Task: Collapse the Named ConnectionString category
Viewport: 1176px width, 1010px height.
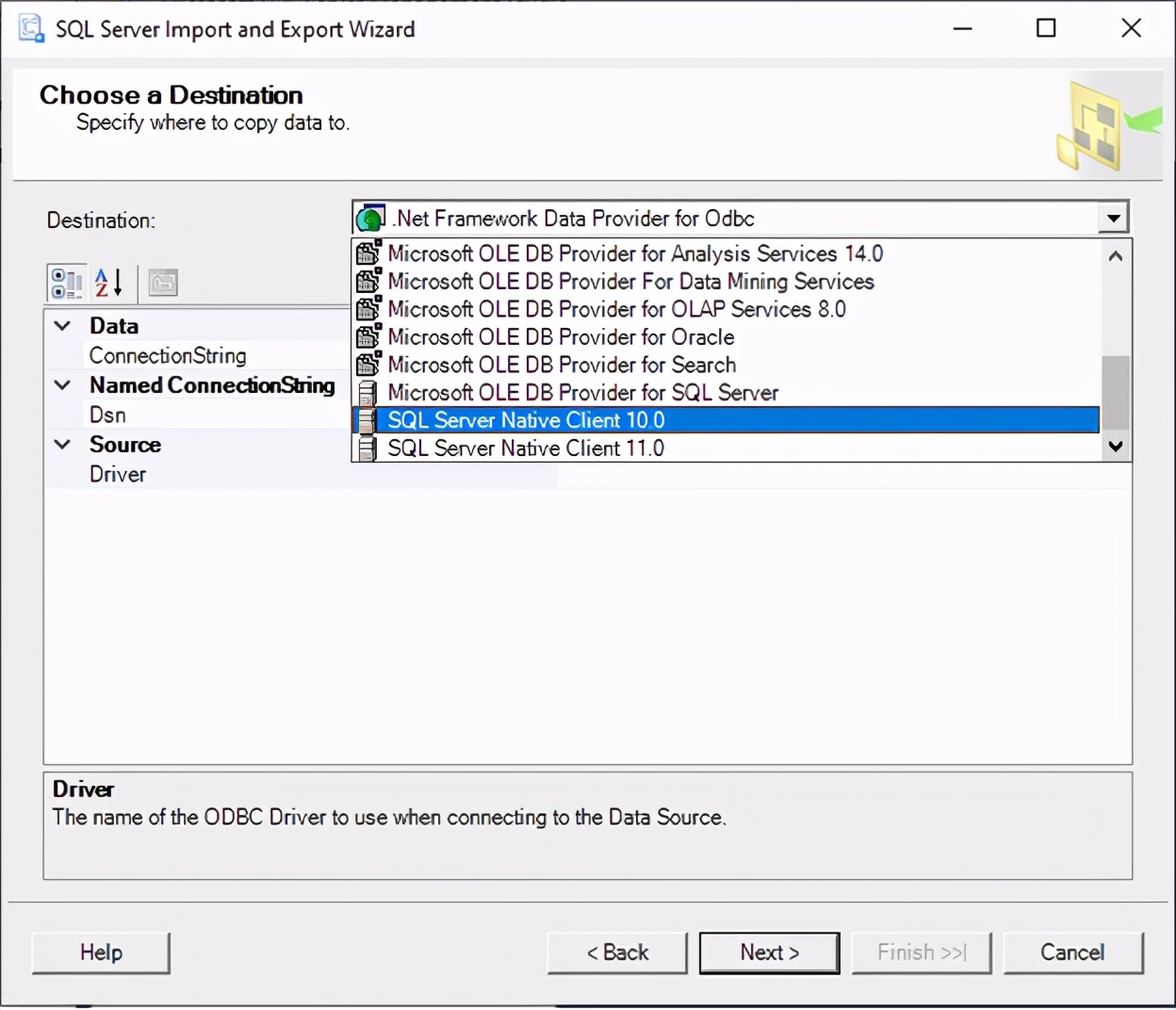Action: pyautogui.click(x=63, y=385)
